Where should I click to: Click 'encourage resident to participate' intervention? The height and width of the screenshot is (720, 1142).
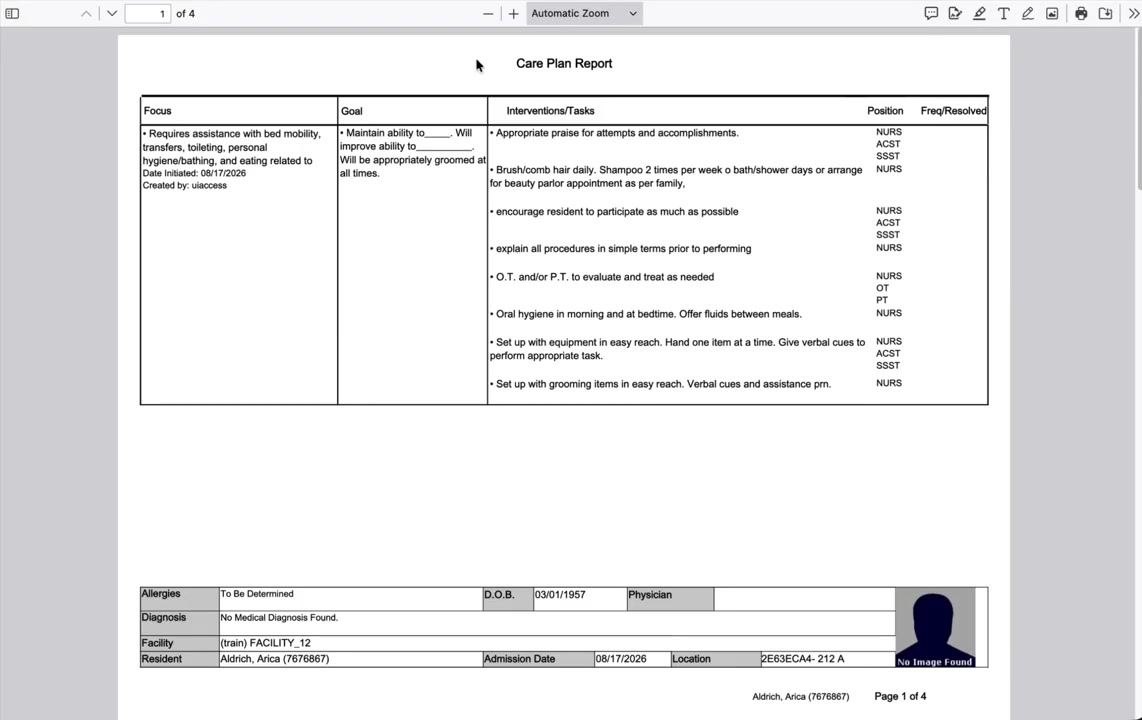(x=616, y=212)
